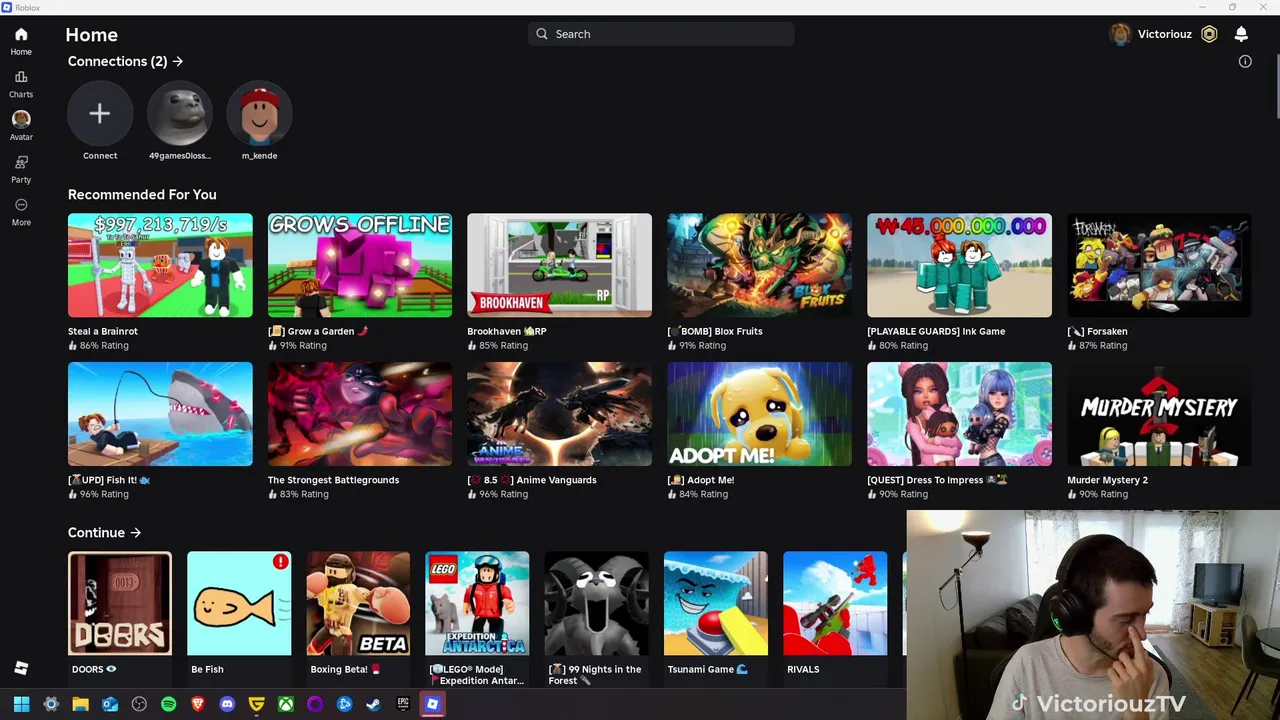Click the Steal a Brainrot title text
This screenshot has height=720, width=1280.
click(x=103, y=331)
